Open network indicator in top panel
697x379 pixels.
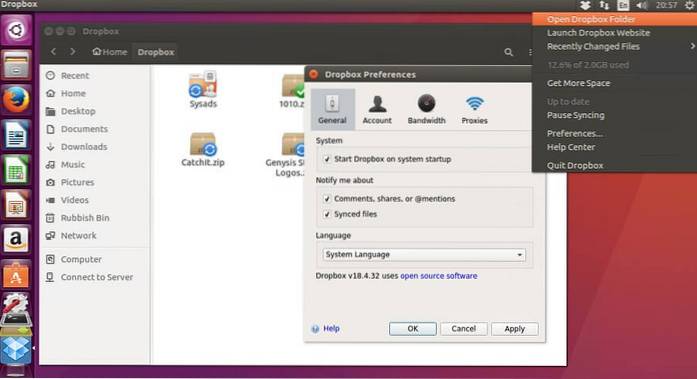coord(604,5)
